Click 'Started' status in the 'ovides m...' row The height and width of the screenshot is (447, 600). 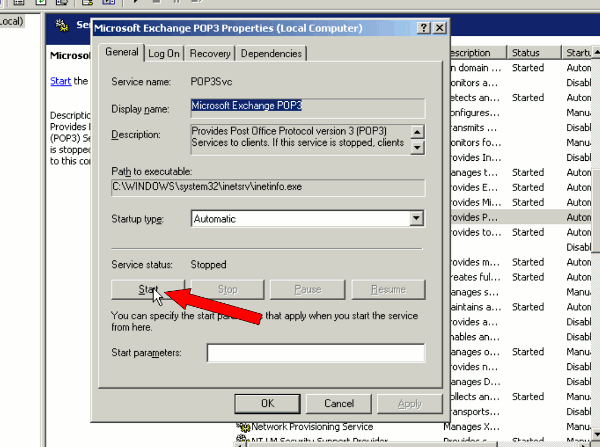pos(528,262)
